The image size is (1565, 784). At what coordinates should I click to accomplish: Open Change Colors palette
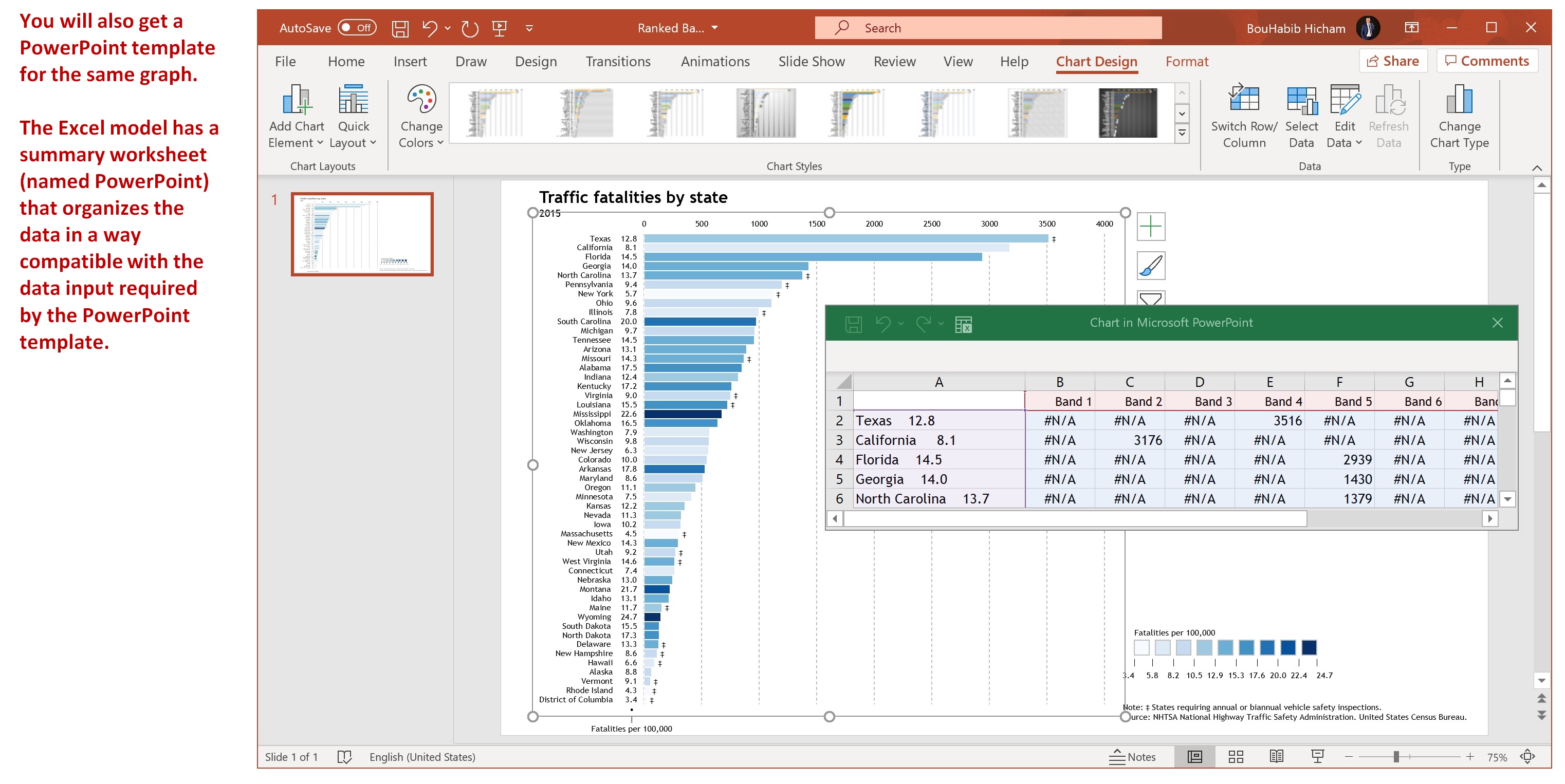coord(421,116)
